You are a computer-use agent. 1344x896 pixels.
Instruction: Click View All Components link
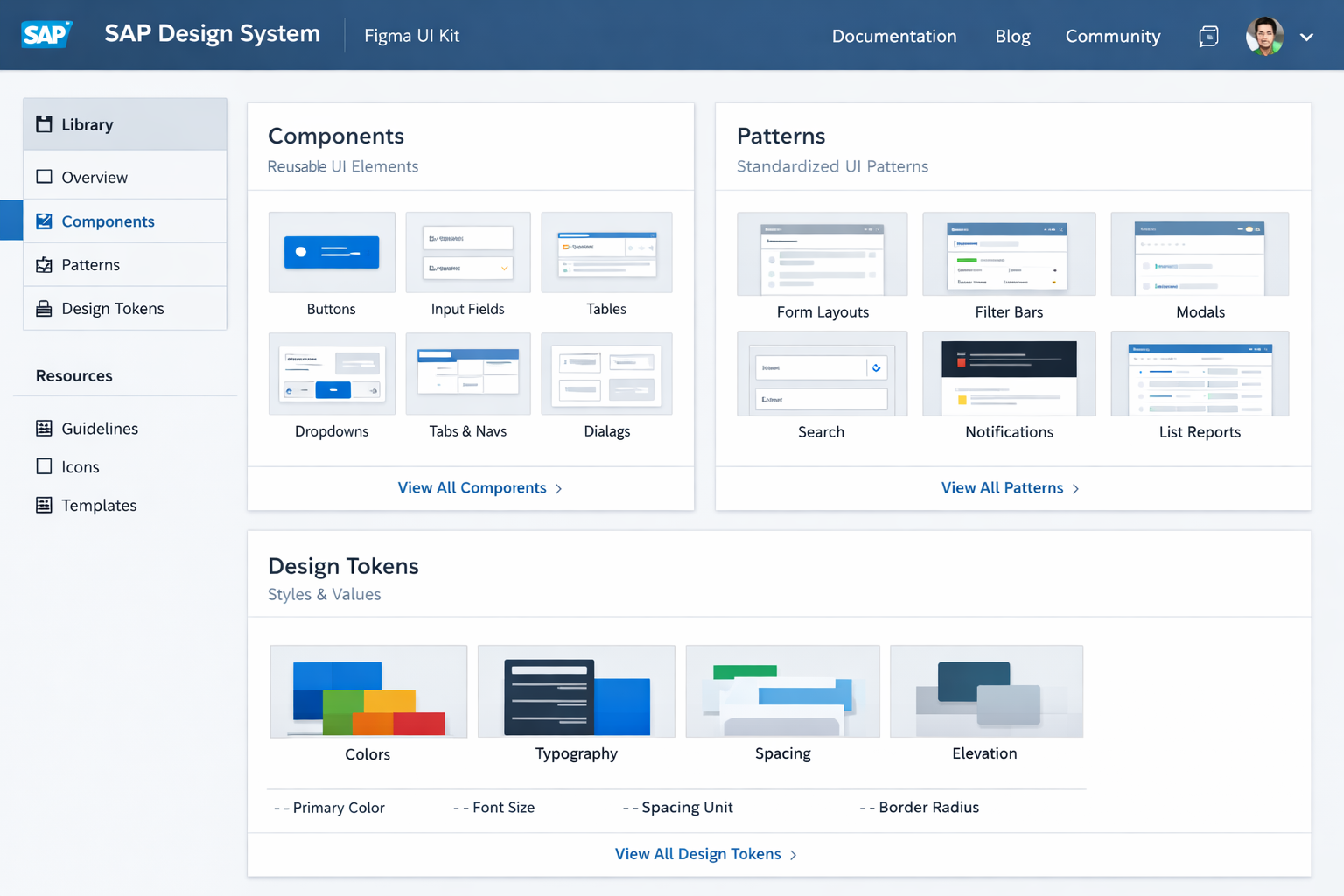[472, 488]
